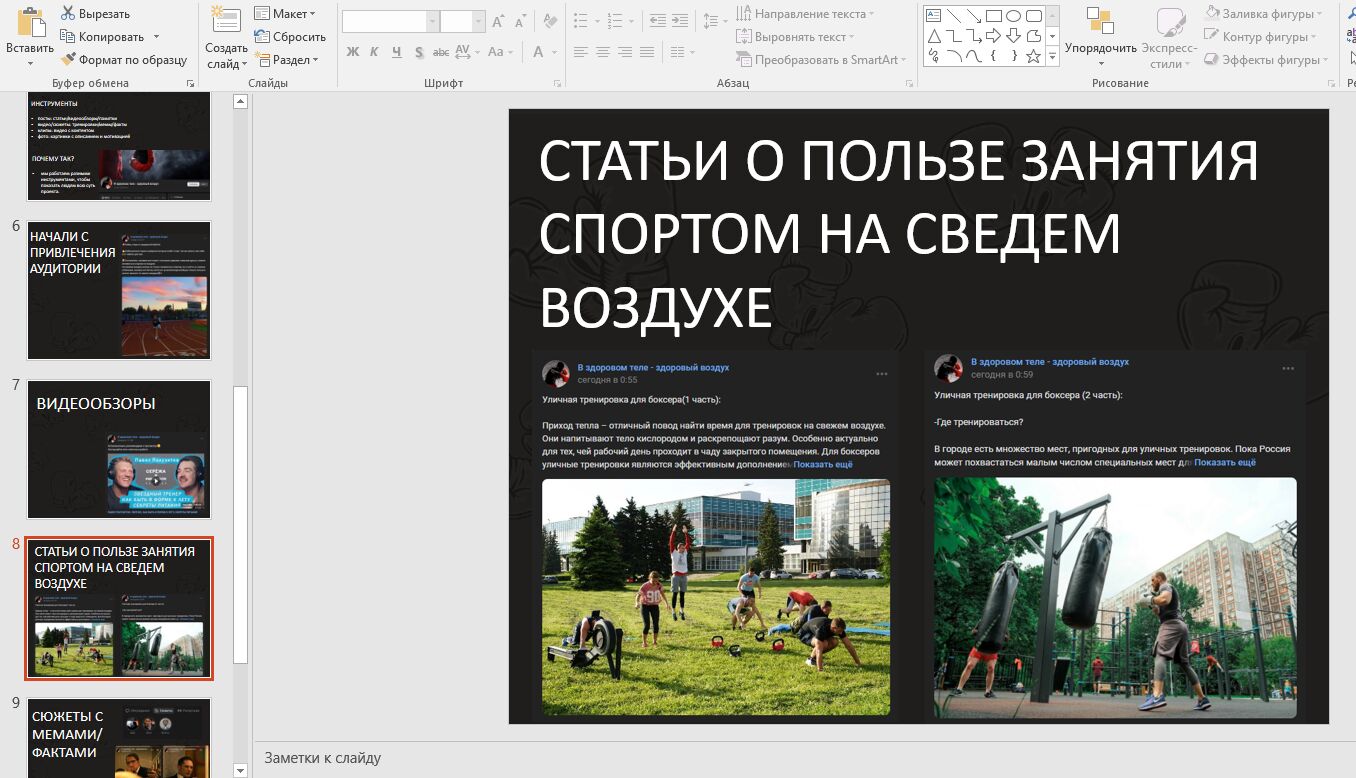Decrease font size with the smaller A button
The height and width of the screenshot is (778, 1356).
(x=521, y=22)
